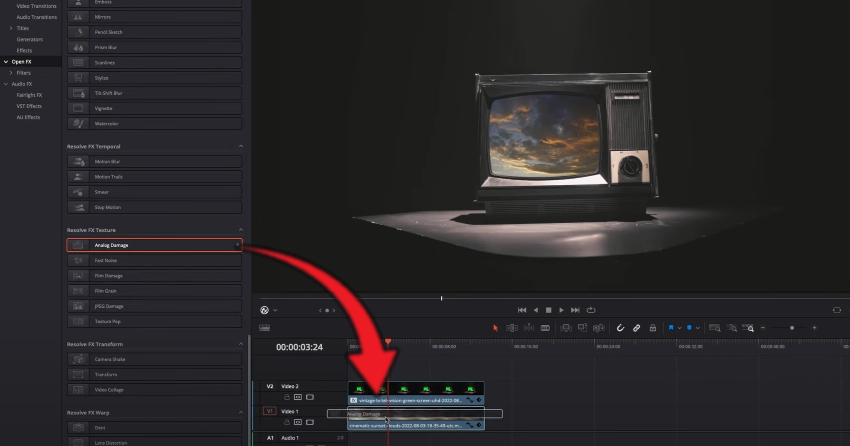Disable the Video 2 track

coord(310,397)
